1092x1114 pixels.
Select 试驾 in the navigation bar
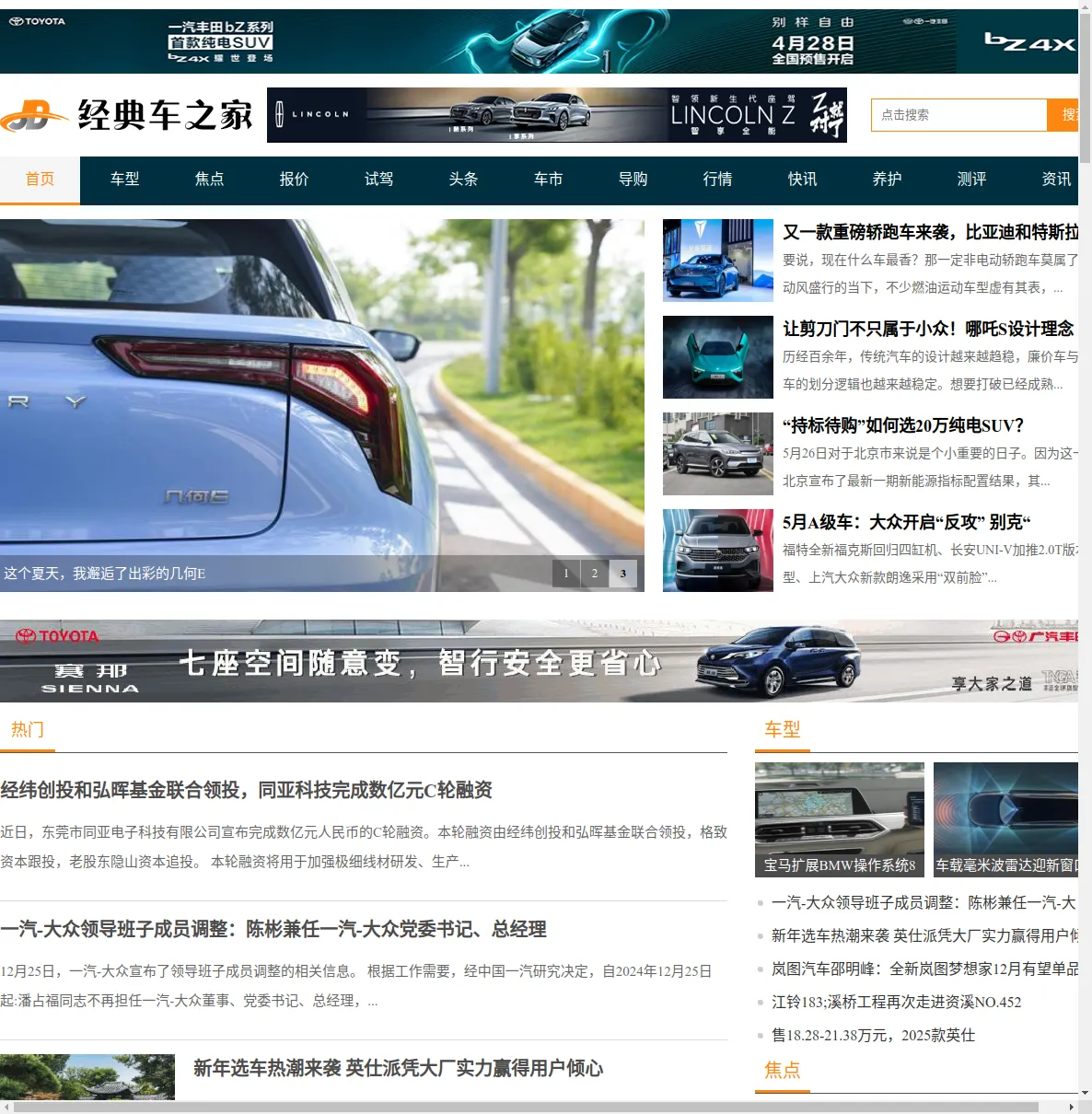tap(379, 180)
